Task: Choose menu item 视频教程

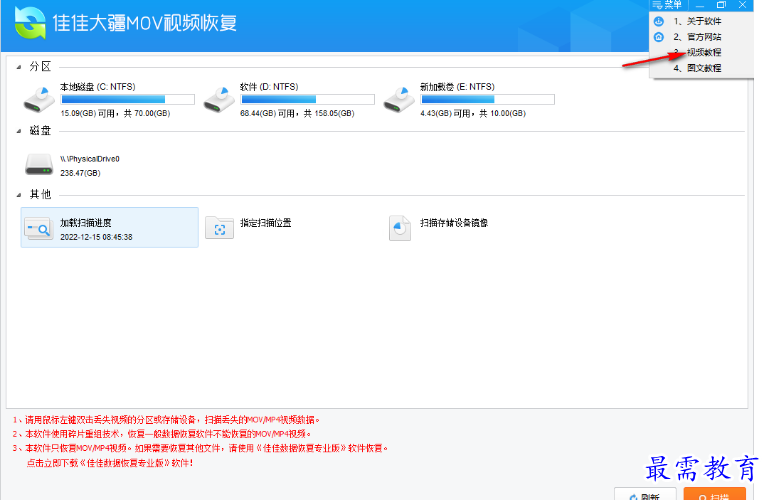Action: [704, 52]
